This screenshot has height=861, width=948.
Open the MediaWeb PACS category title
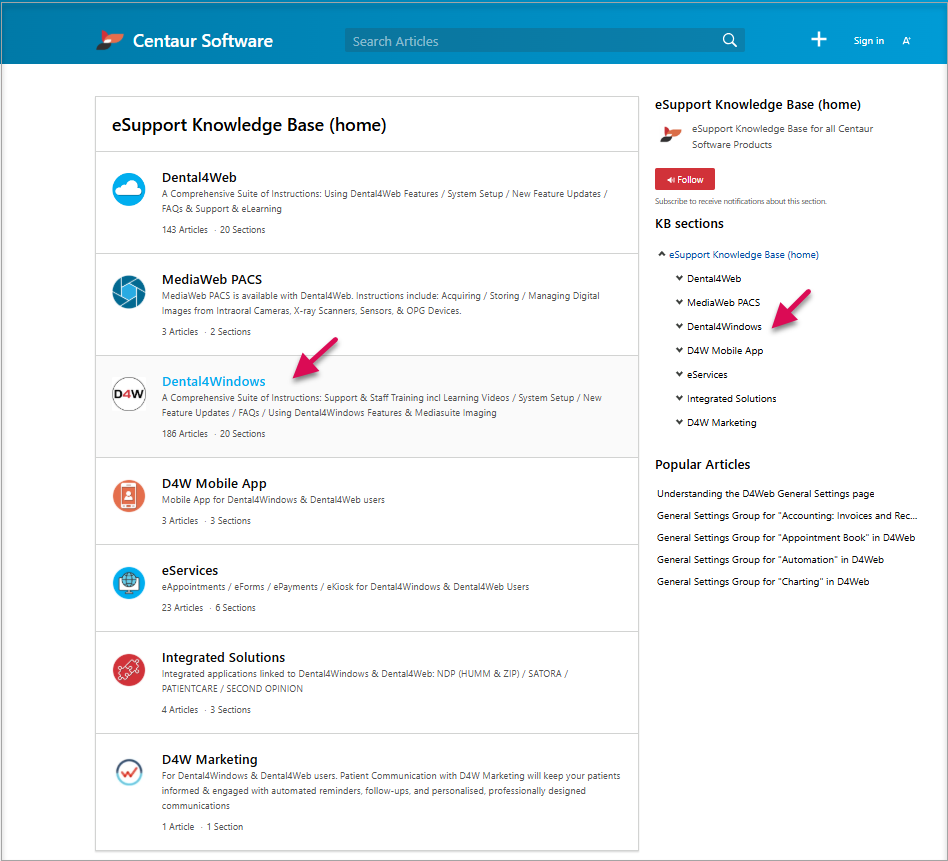pyautogui.click(x=212, y=280)
